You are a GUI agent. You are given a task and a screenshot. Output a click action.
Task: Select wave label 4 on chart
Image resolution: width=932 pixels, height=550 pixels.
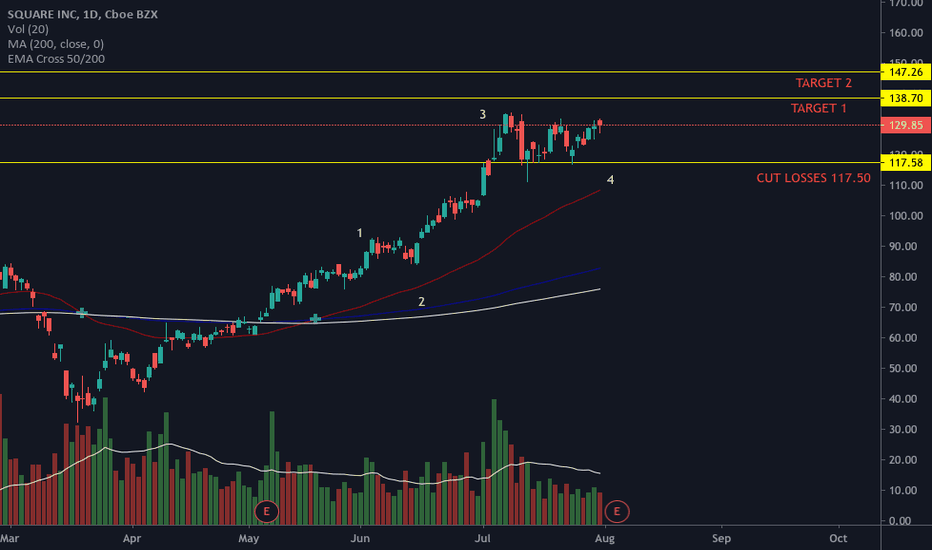tap(610, 180)
